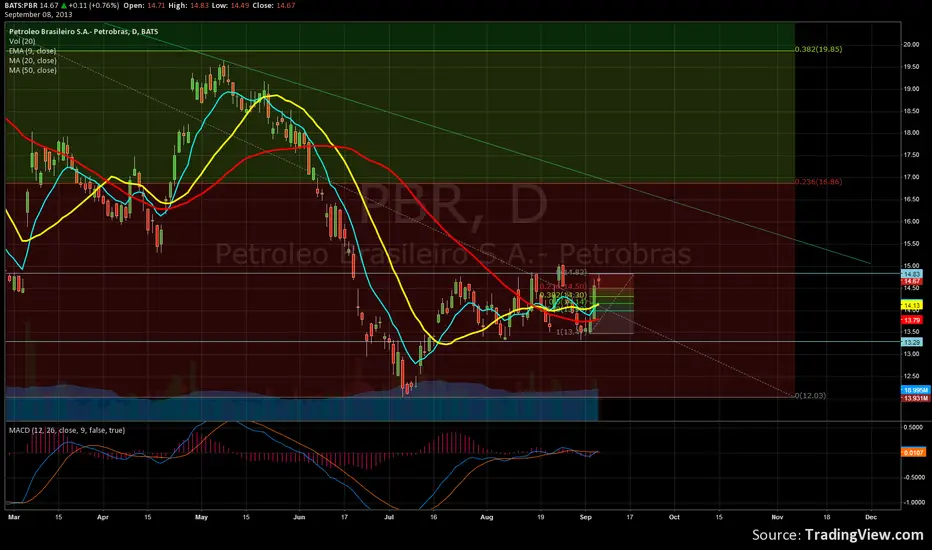
Task: Click the 0.5000 MACD axis label
Action: tap(914, 428)
